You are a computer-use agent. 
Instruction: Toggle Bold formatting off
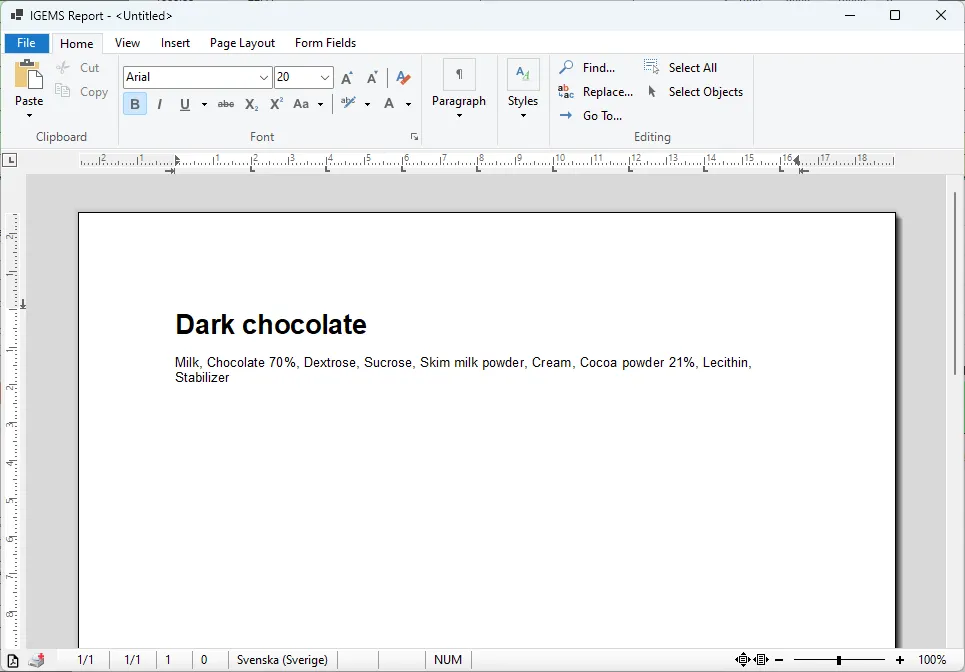(135, 104)
